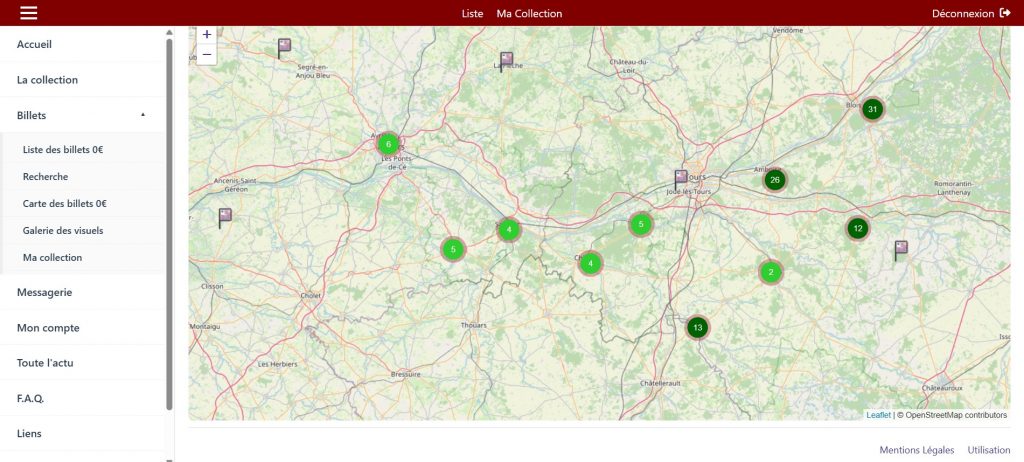Click the cluster marker labeled 31
This screenshot has height=462, width=1024.
[873, 109]
